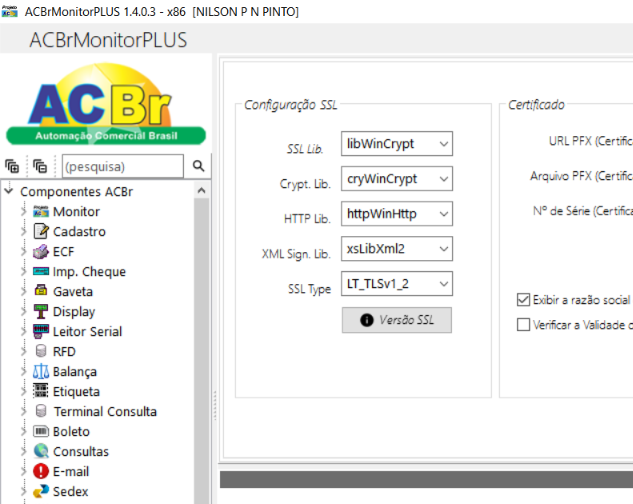Click the app icon in title bar
The height and width of the screenshot is (504, 633).
point(9,11)
